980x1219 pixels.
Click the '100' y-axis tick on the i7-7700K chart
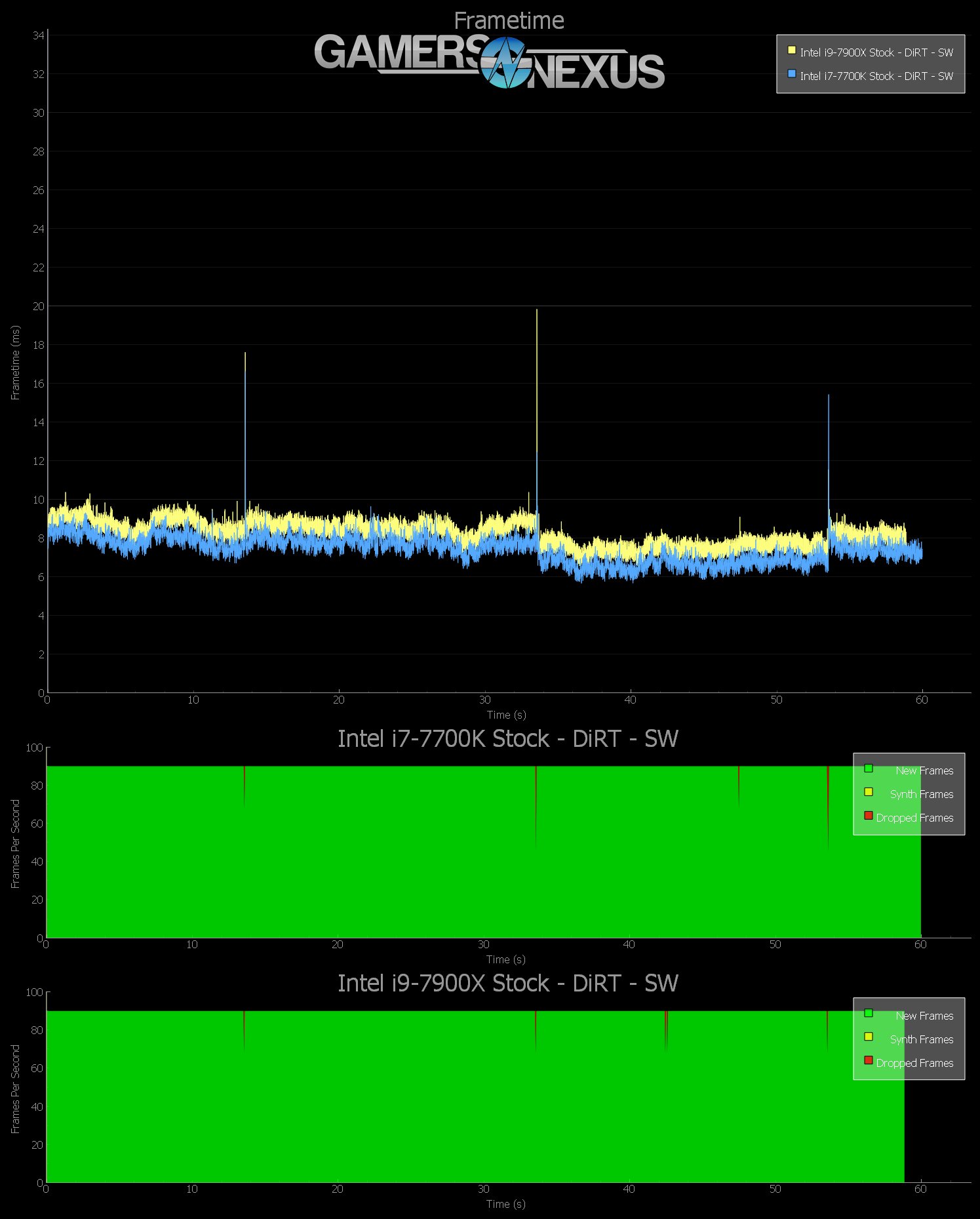34,748
